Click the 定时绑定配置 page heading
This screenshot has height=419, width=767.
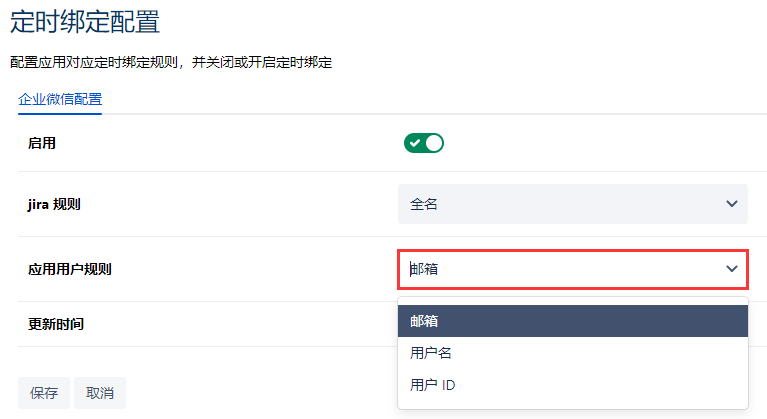(x=84, y=21)
